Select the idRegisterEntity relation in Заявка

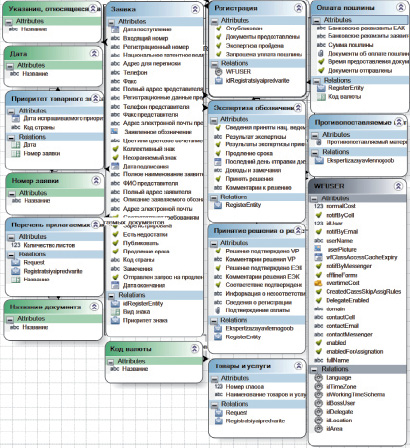point(143,303)
